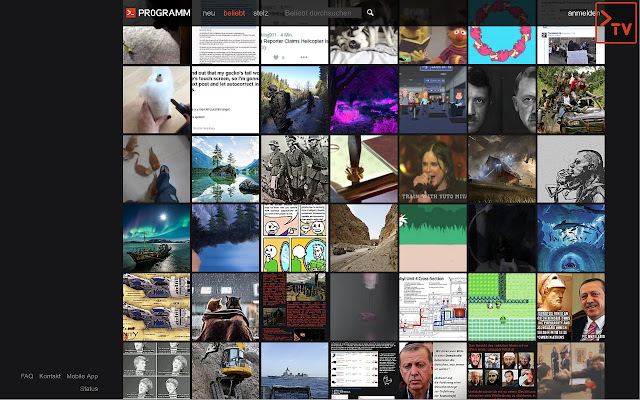
Task: Open the Bert and Ernie puppets thumbnail
Action: tap(433, 45)
